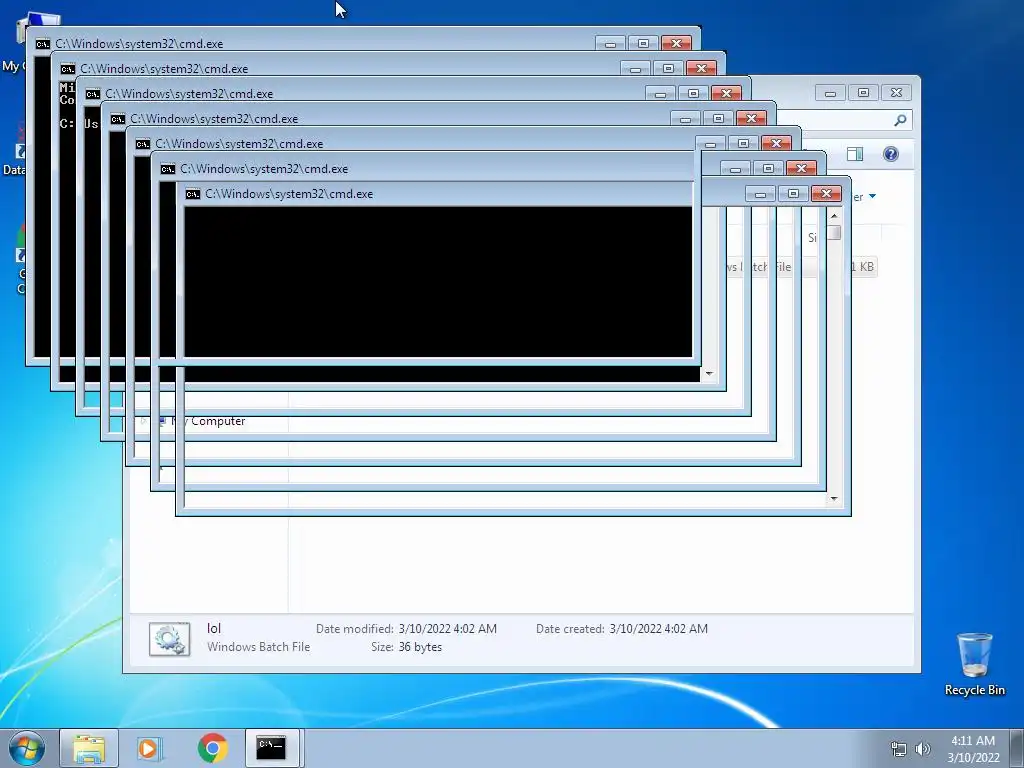Click the Date modified value 4:02 AM

tap(447, 628)
